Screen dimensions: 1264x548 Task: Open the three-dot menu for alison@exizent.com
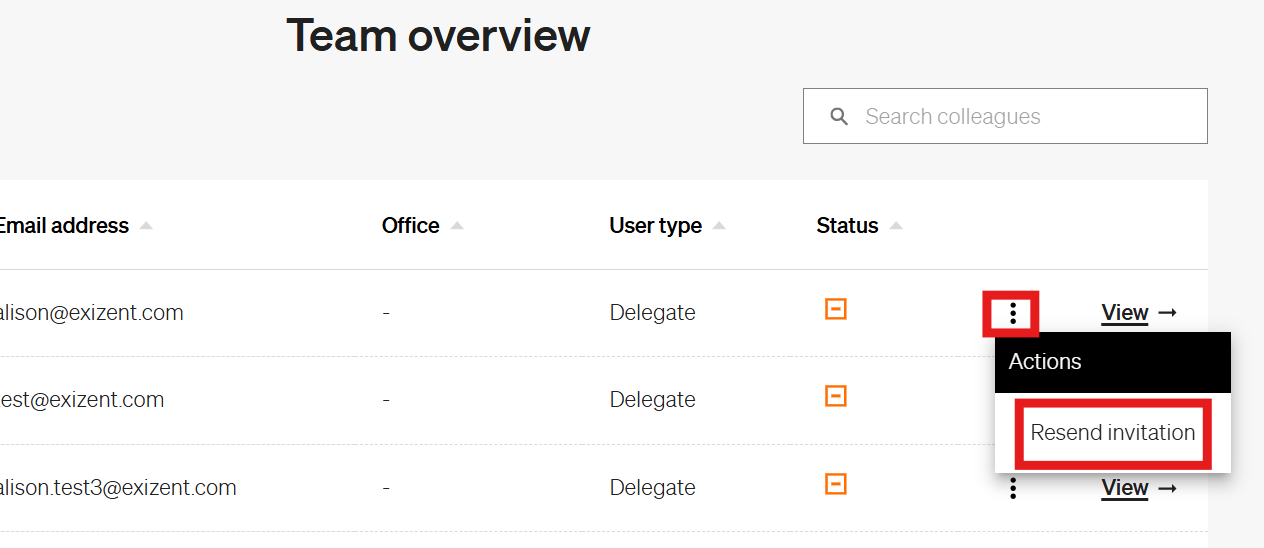[x=1013, y=313]
